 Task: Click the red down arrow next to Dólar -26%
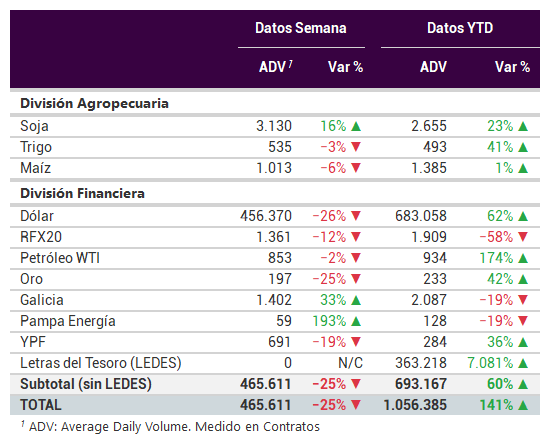(356, 216)
